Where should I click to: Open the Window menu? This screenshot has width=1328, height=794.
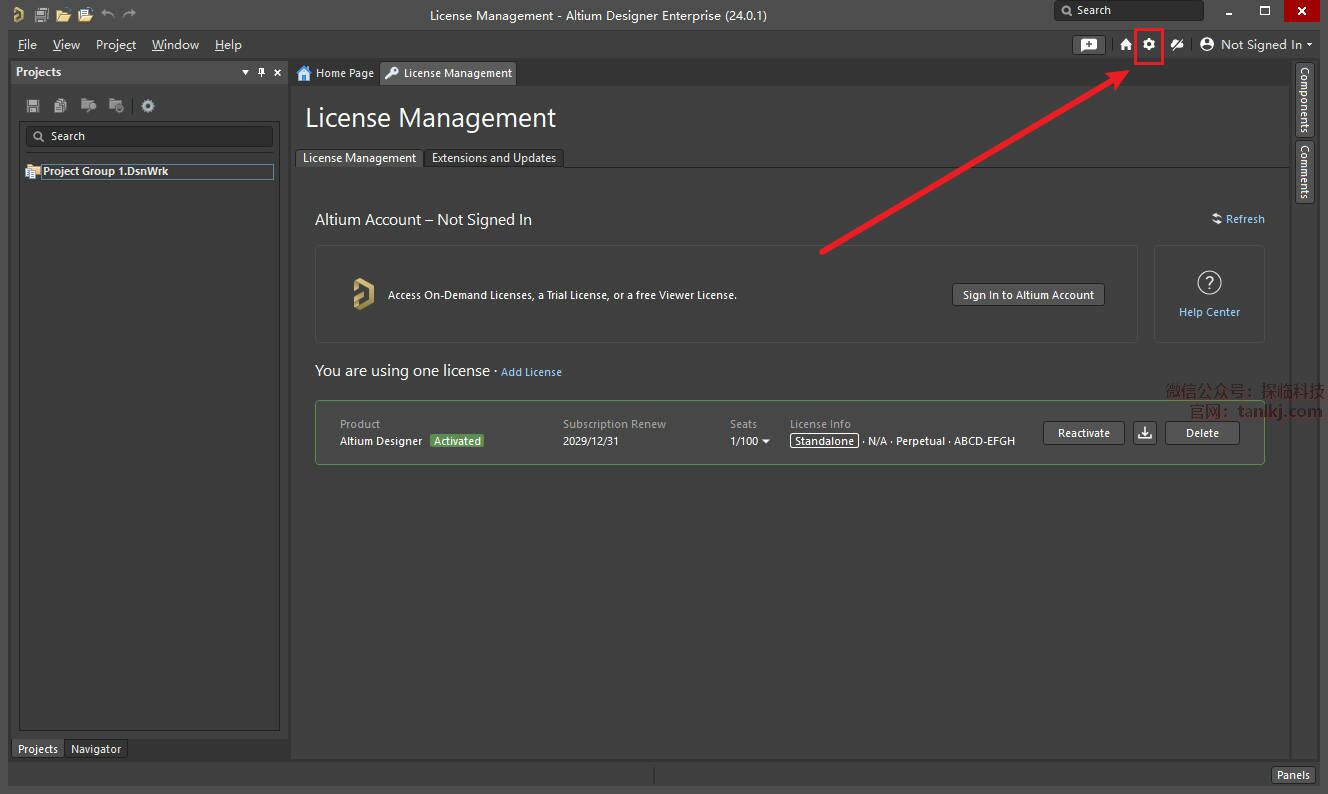click(x=175, y=45)
